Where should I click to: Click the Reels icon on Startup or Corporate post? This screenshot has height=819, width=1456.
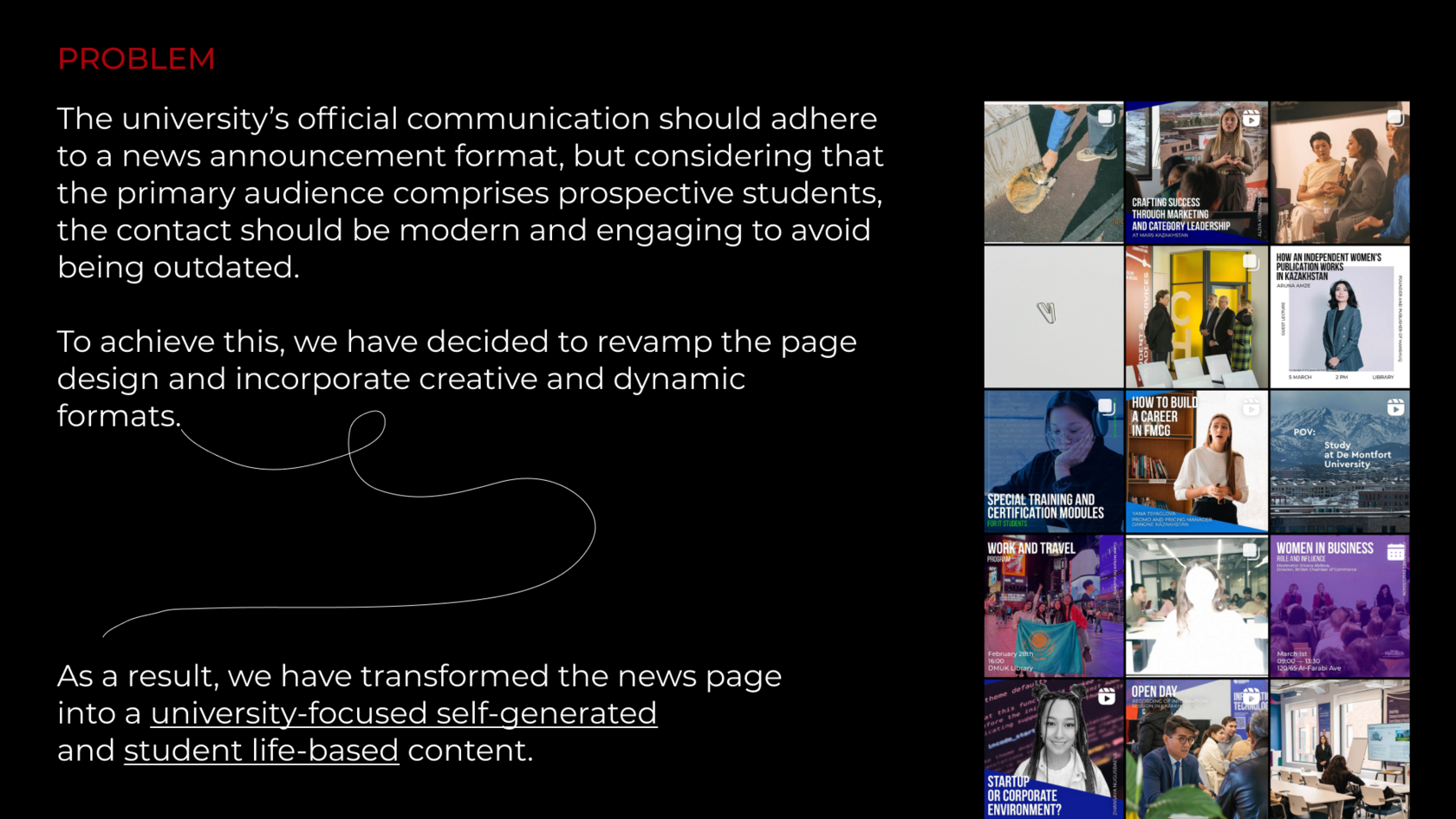click(1106, 696)
